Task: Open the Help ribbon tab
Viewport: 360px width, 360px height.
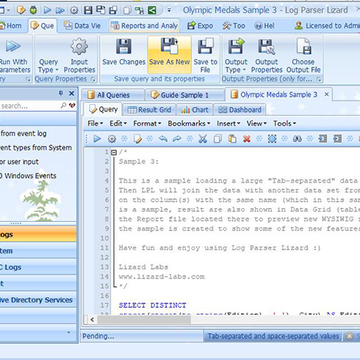Action: [265, 26]
